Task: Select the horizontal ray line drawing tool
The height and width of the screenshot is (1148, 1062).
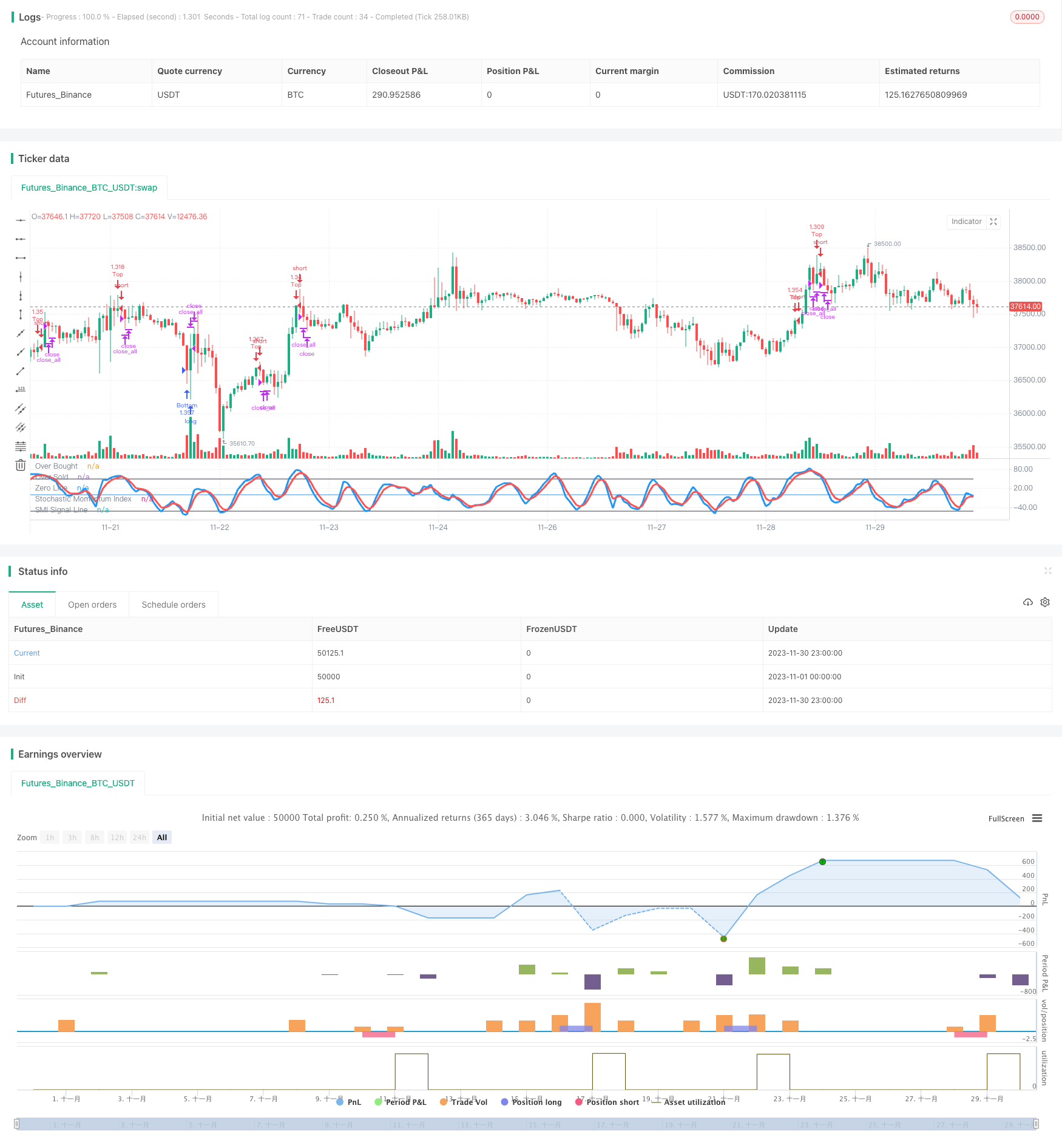Action: click(21, 239)
